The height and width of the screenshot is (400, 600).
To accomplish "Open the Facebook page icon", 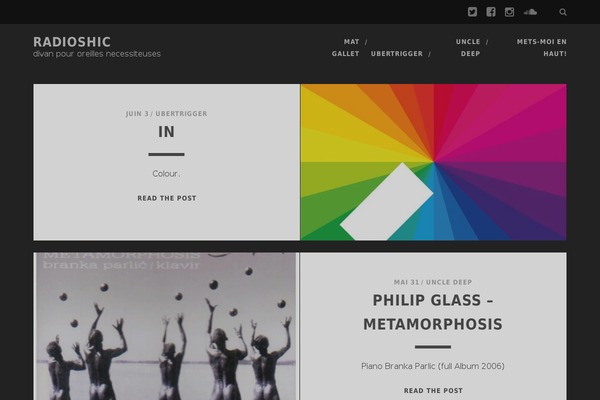I will (x=491, y=12).
